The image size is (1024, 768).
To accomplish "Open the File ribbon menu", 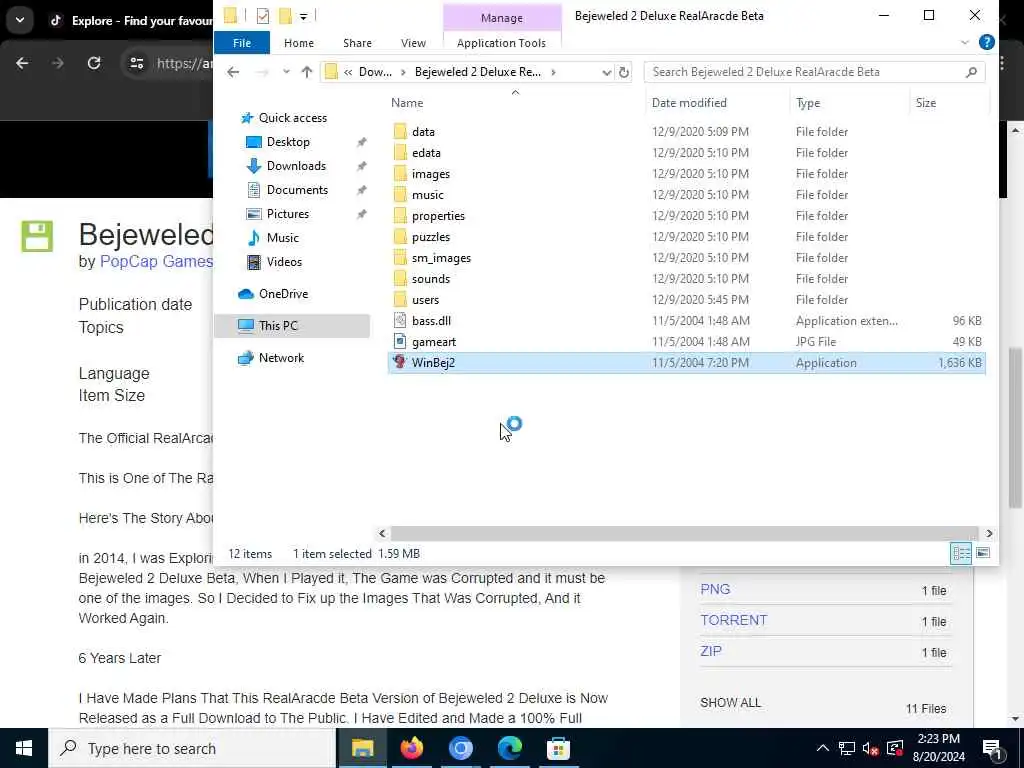I will point(242,42).
